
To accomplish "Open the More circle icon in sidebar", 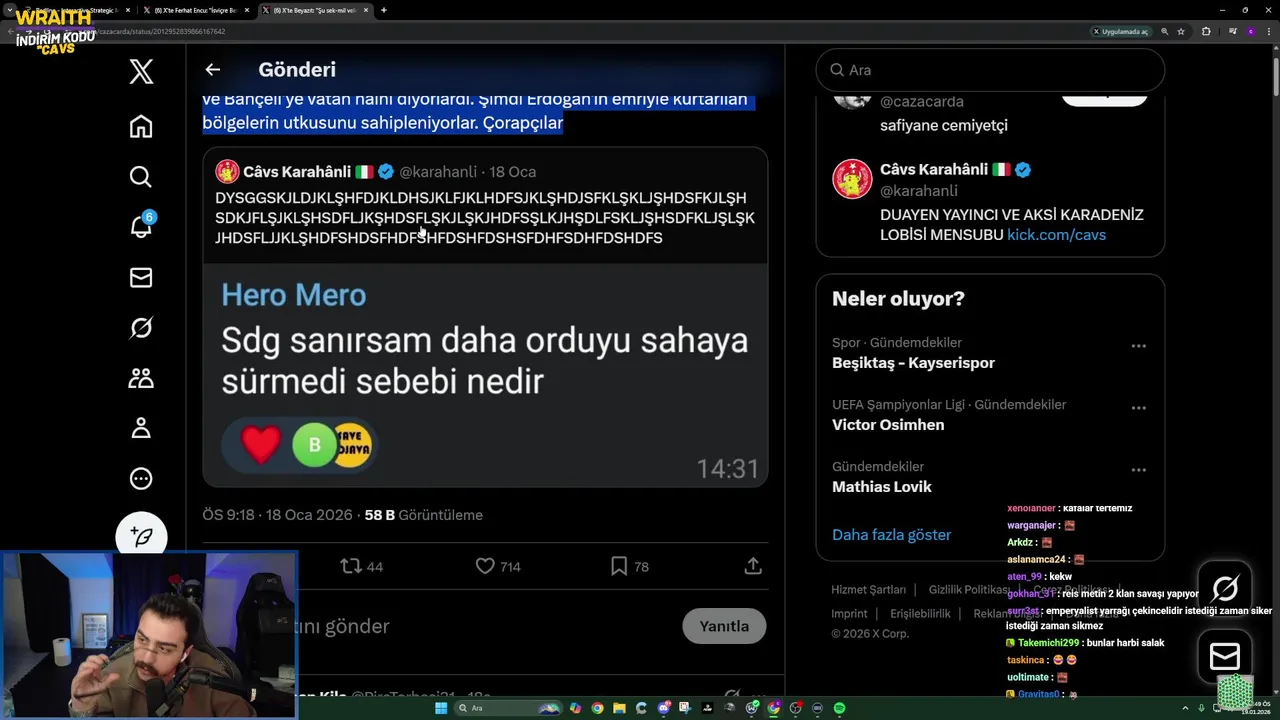I will [141, 479].
